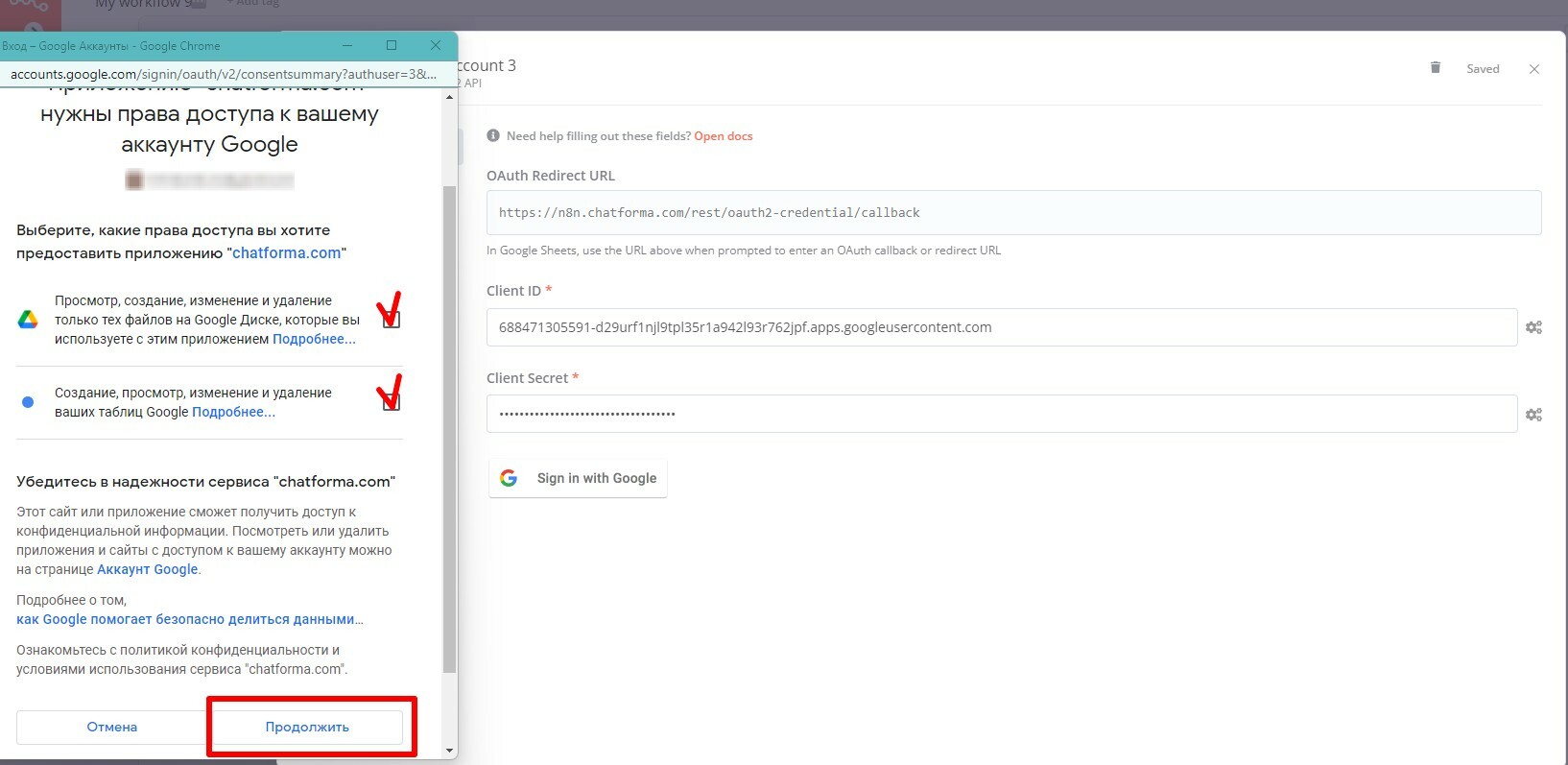
Task: Click the Sign in with Google button
Action: click(578, 478)
